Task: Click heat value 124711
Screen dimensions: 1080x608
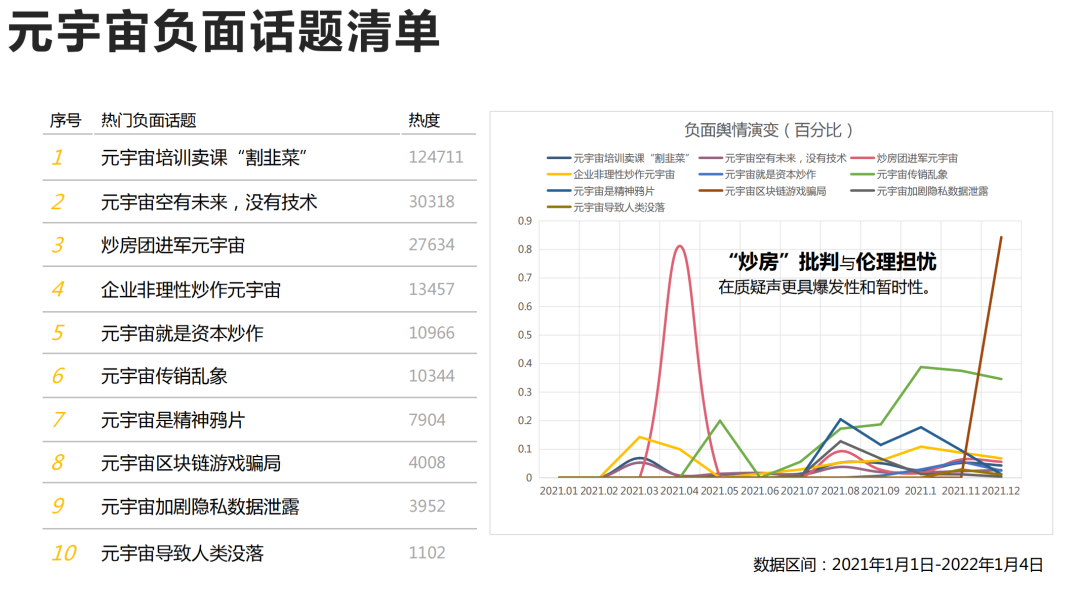Action: (x=435, y=158)
